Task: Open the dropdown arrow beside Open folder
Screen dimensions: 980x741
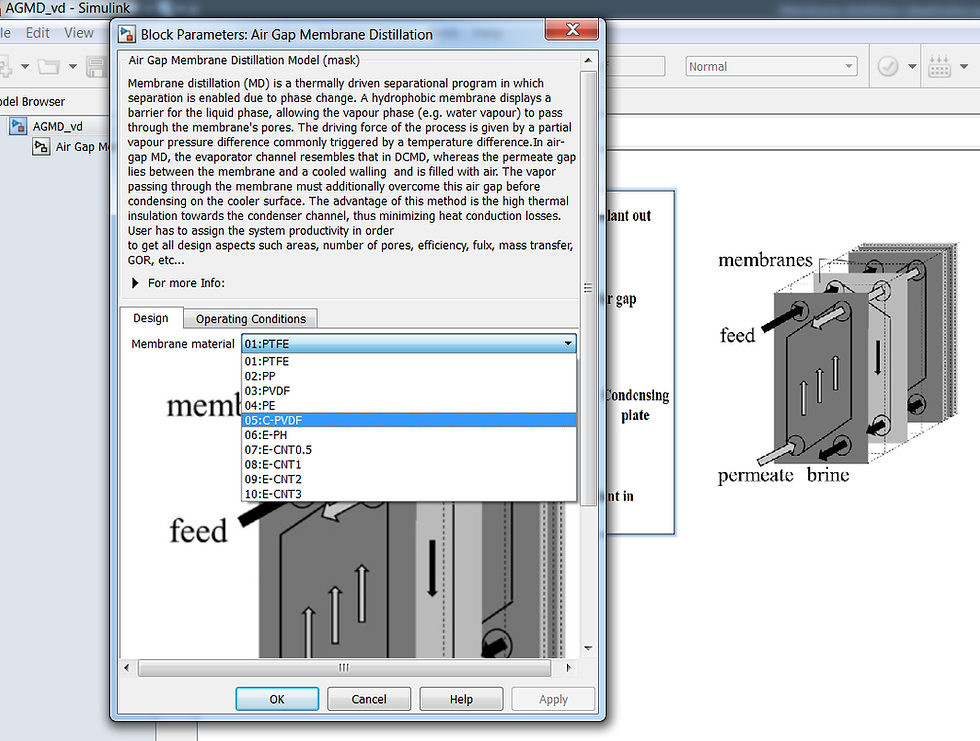Action: click(x=72, y=66)
